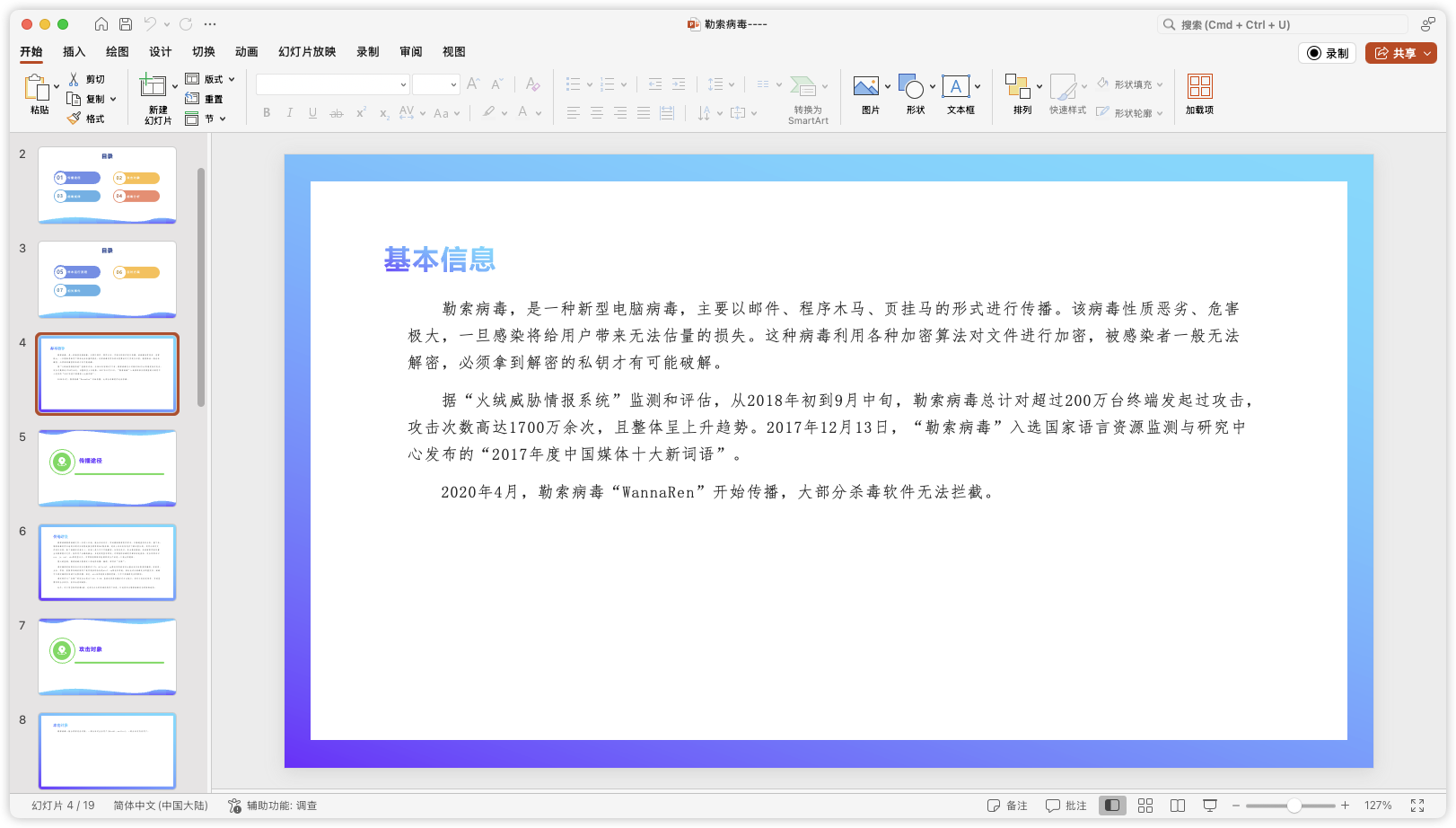Insert a text box with 文本框 icon

point(955,87)
